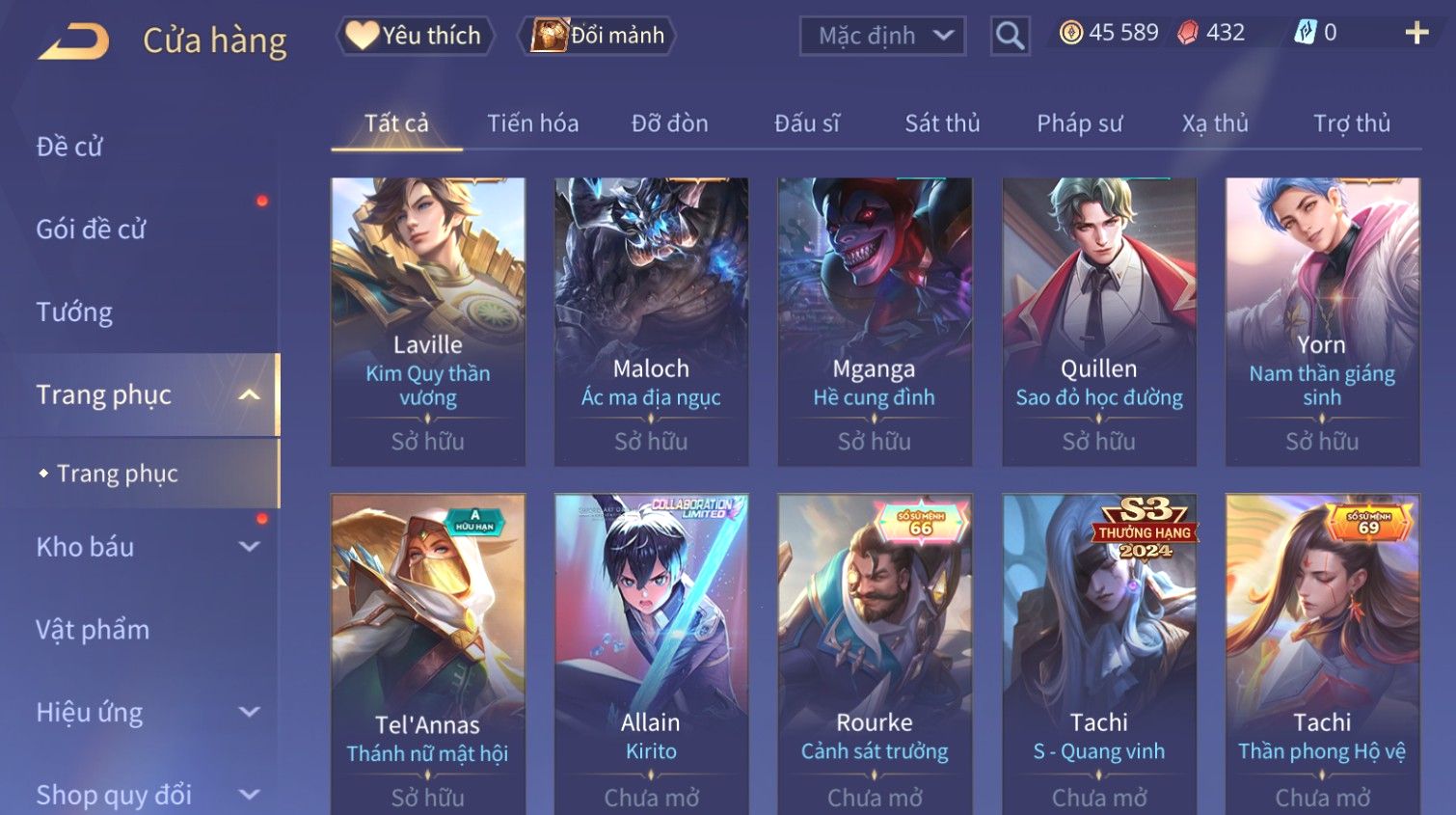Screen dimensions: 1456x815
Task: Switch to the Sát thủ tab
Action: 942,123
